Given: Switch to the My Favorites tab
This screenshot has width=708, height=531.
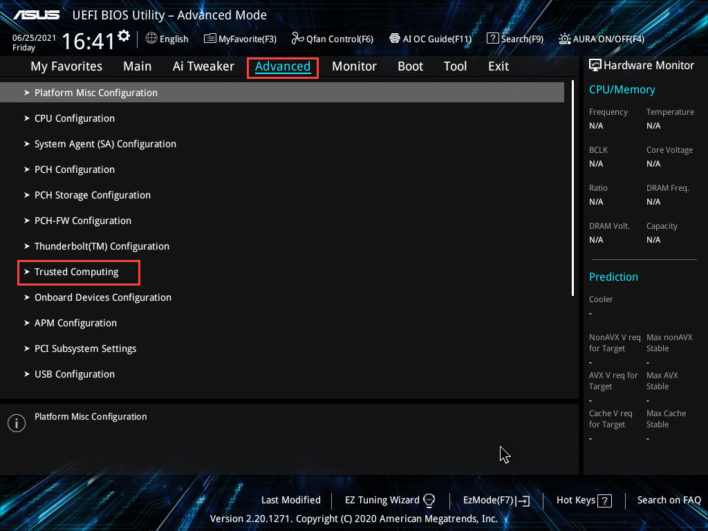Looking at the screenshot, I should point(66,66).
